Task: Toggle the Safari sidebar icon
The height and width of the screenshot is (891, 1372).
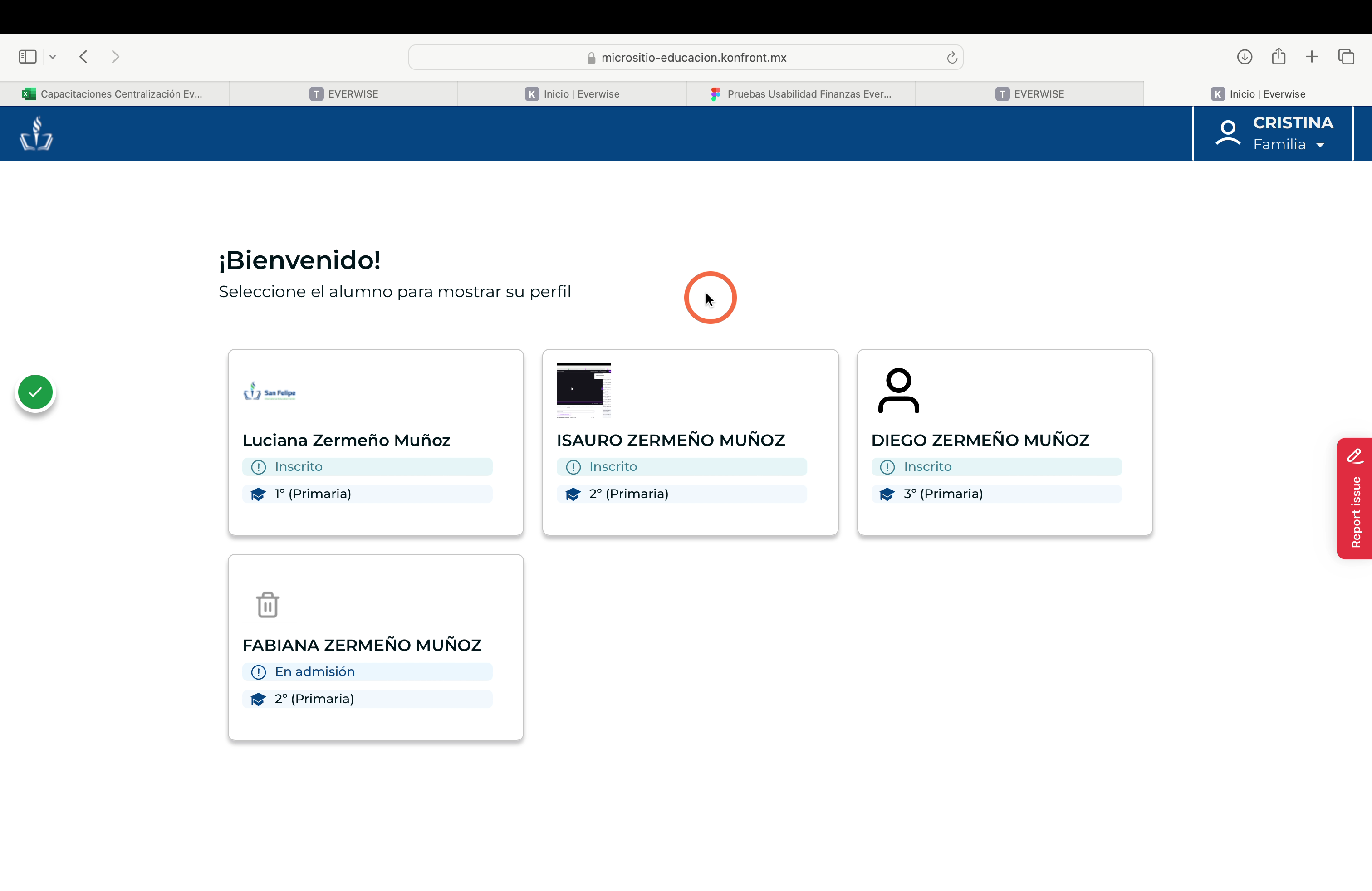Action: (x=28, y=56)
